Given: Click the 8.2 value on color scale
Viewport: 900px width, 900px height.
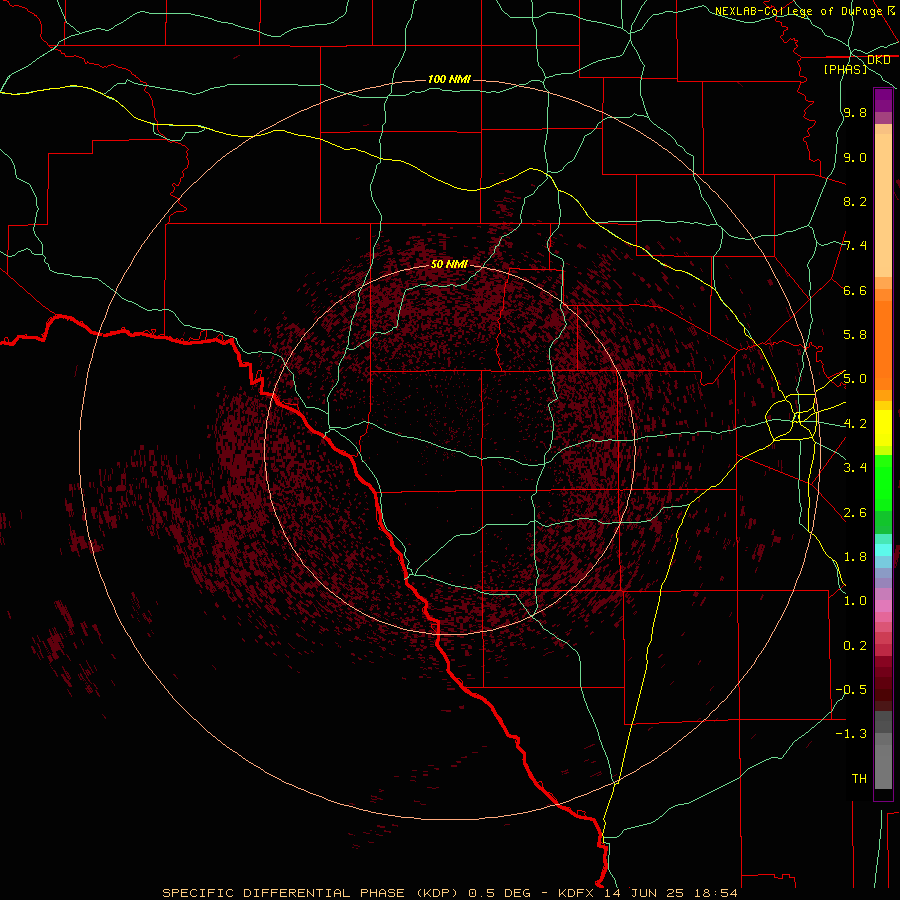Looking at the screenshot, I should 855,201.
